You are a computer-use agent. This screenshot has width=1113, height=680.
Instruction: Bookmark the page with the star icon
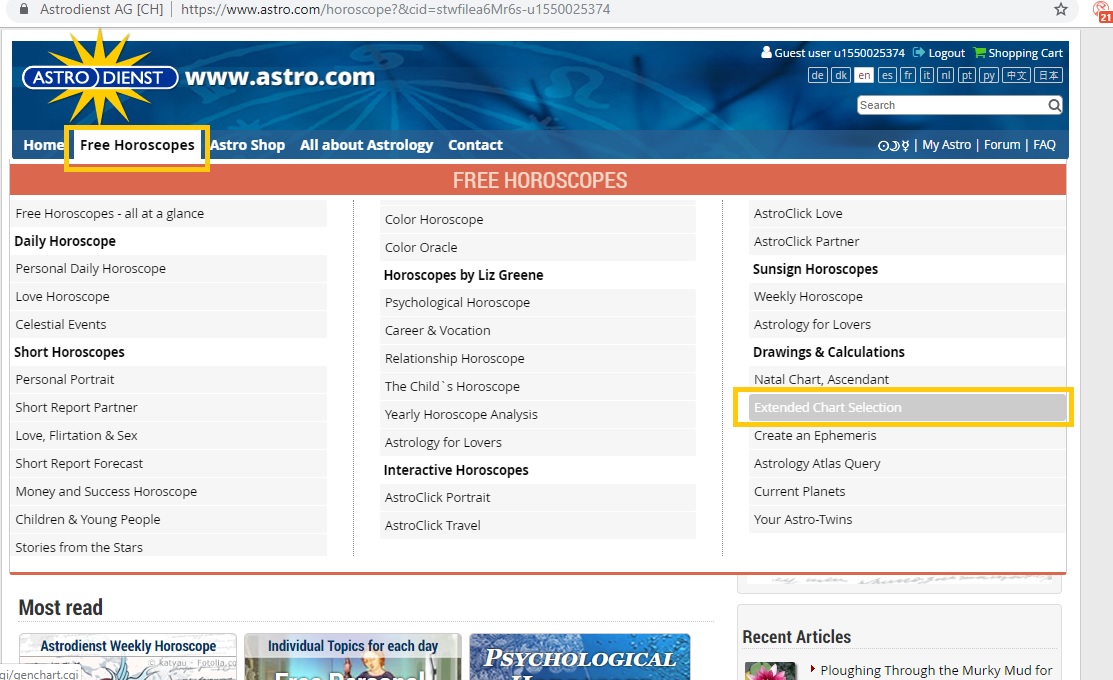[x=1060, y=9]
